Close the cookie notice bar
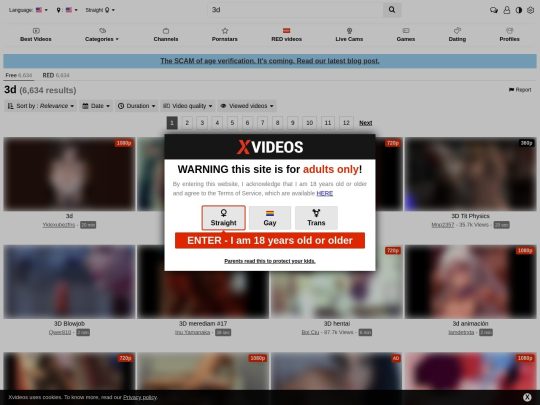540x405 pixels. [527, 397]
